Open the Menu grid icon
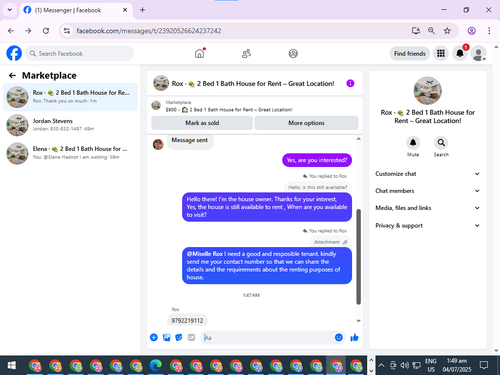The width and height of the screenshot is (500, 375). 441,53
